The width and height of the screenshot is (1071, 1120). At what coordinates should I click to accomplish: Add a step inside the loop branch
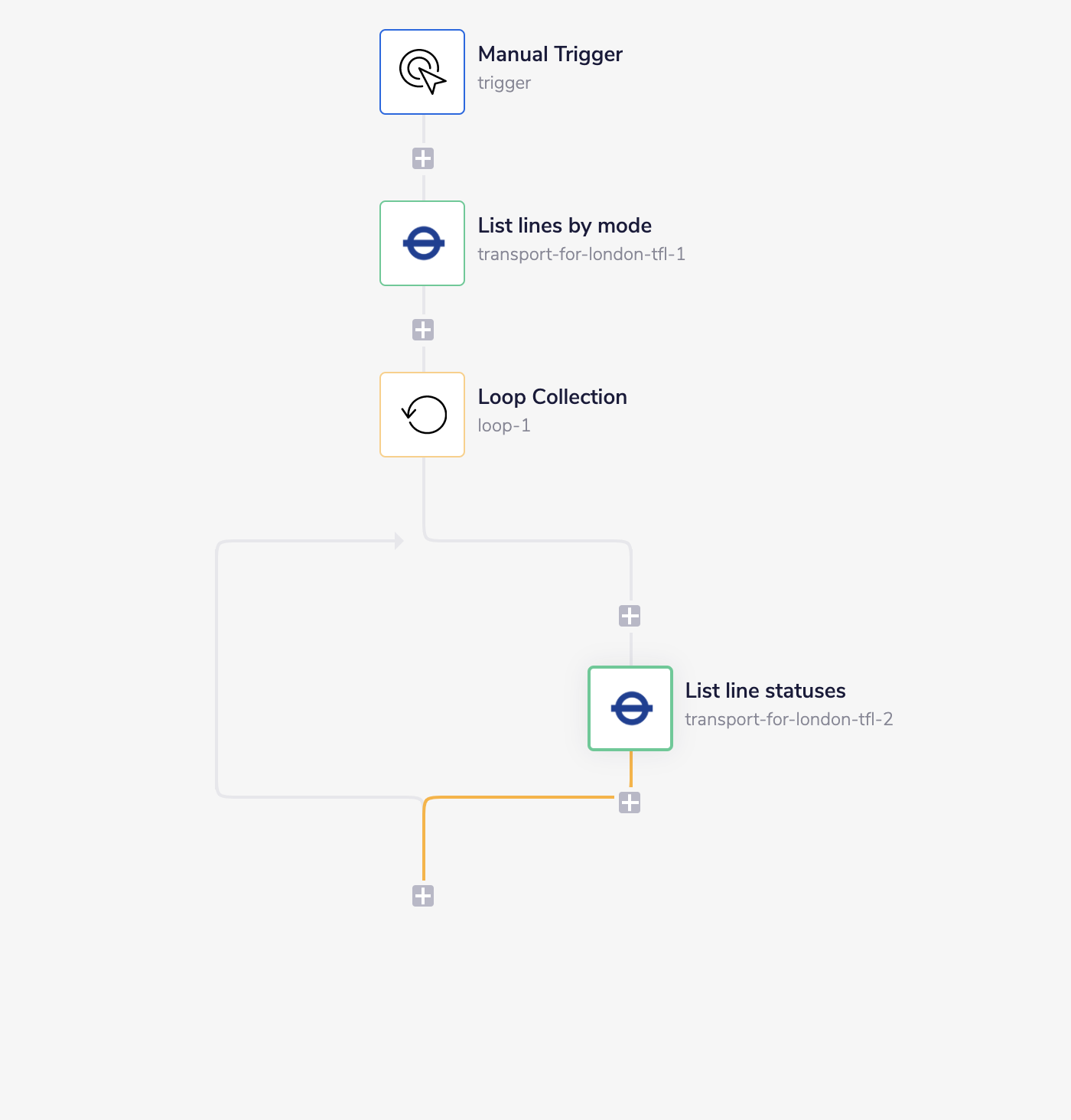630,615
